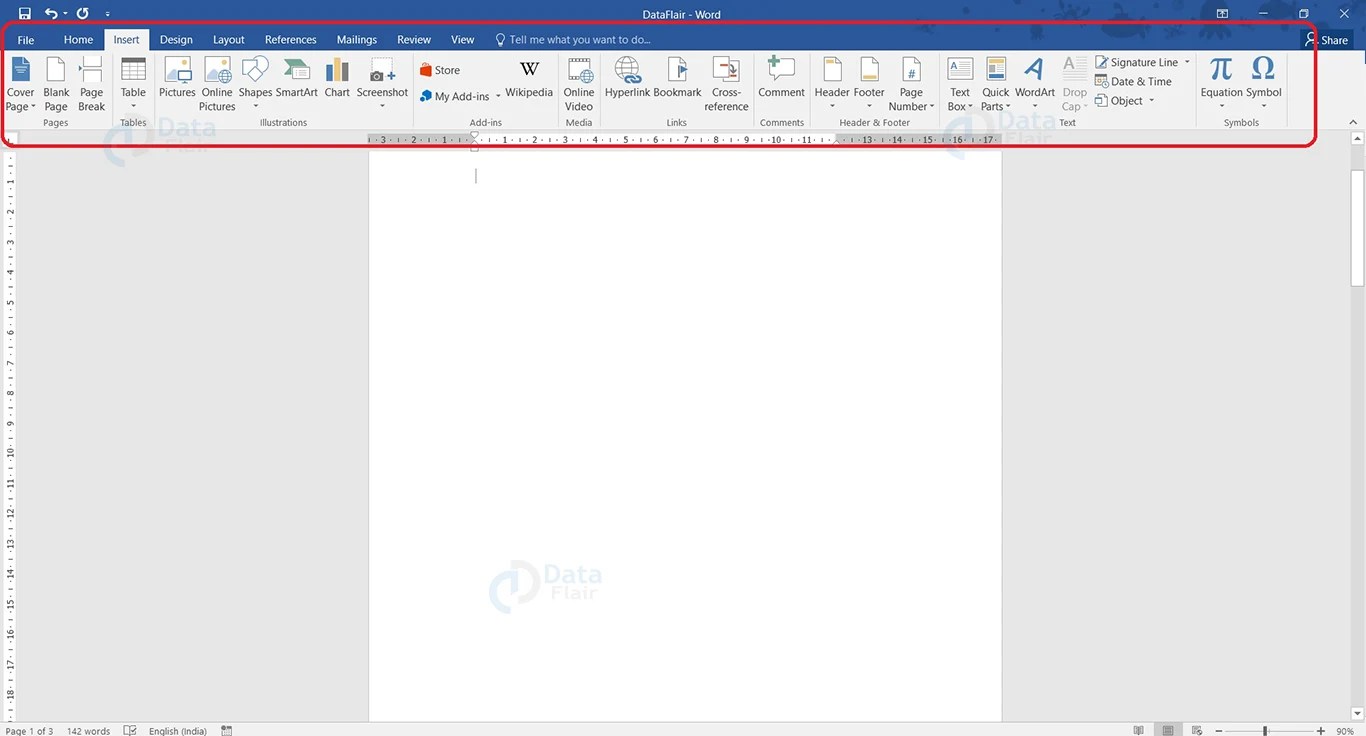Switch to Read Mode view
The height and width of the screenshot is (736, 1366).
click(1139, 731)
